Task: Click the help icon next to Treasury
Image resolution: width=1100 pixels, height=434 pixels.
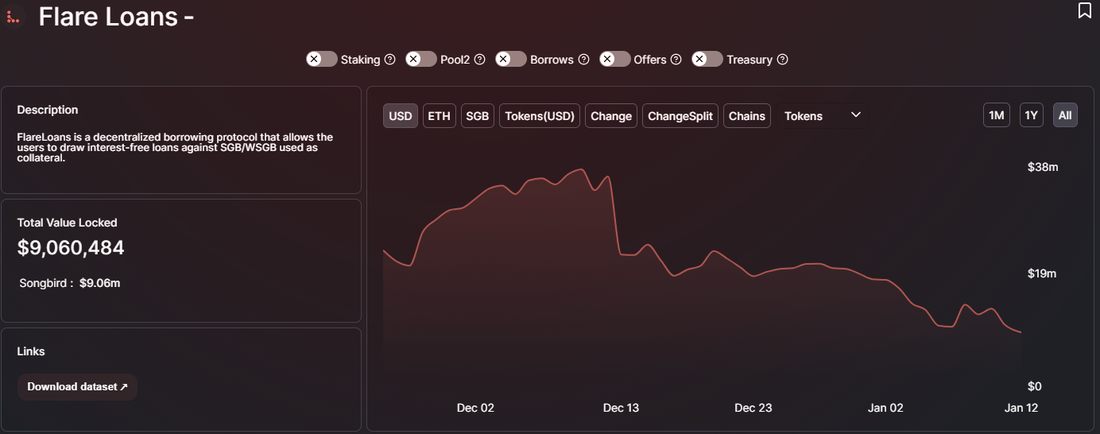Action: (x=782, y=60)
